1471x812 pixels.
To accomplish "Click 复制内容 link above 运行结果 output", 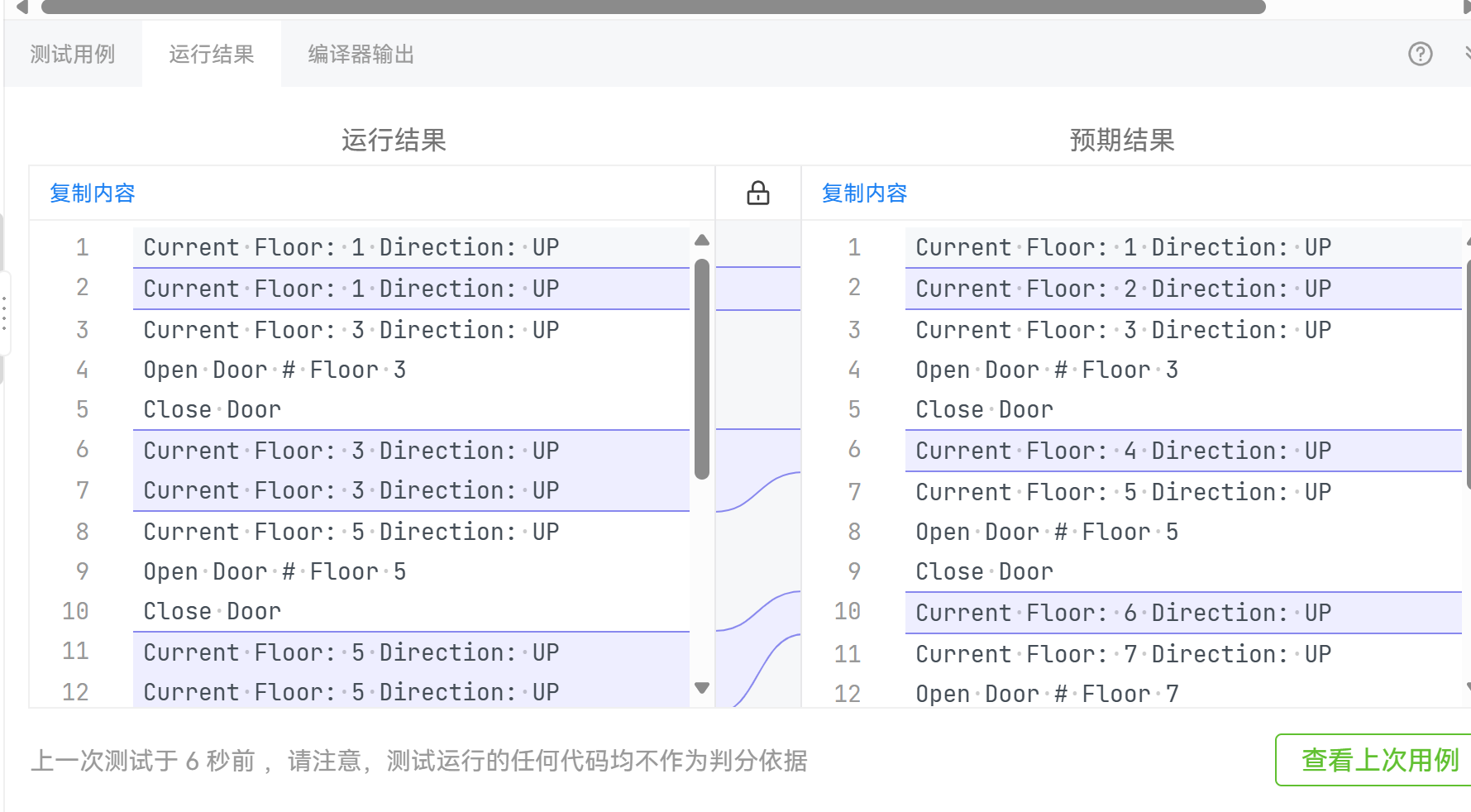I will coord(92,193).
